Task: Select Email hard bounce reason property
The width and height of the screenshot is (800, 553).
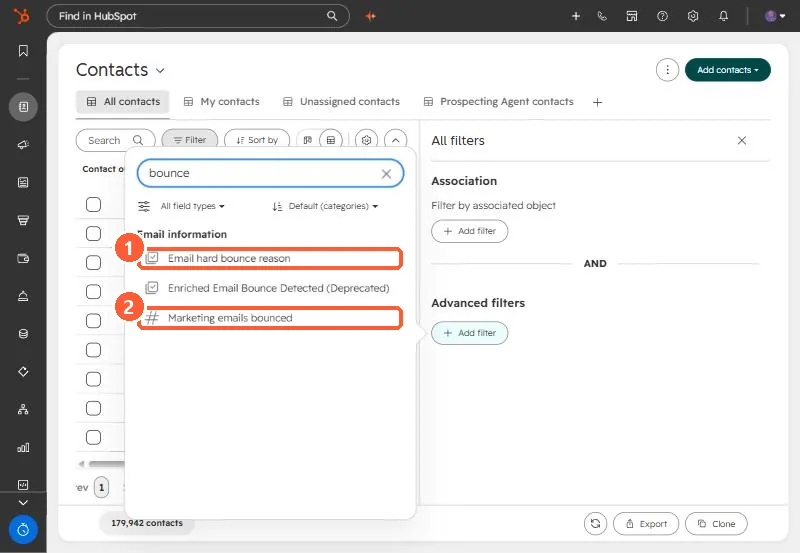Action: (270, 258)
